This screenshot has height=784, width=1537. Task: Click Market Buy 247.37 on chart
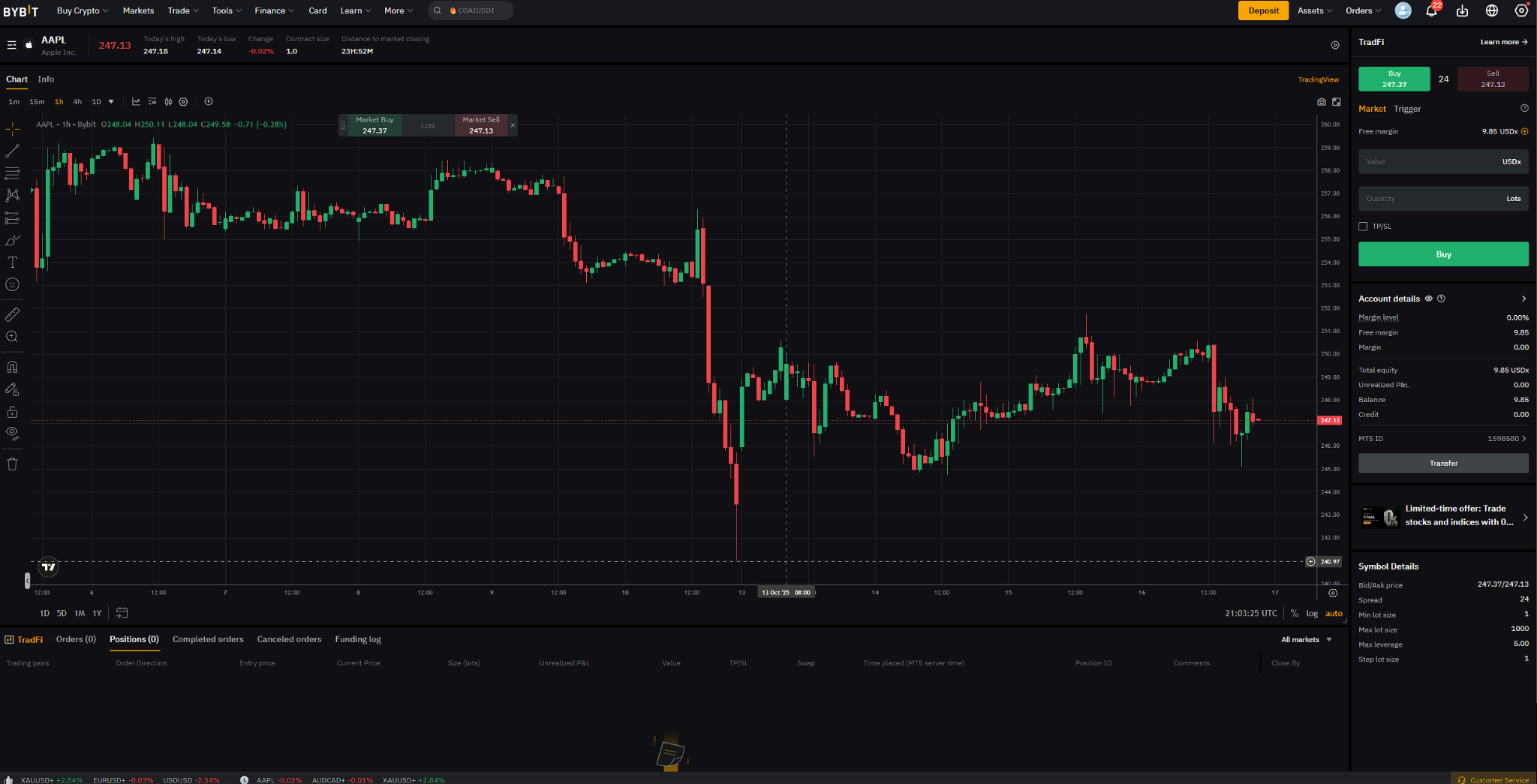374,125
